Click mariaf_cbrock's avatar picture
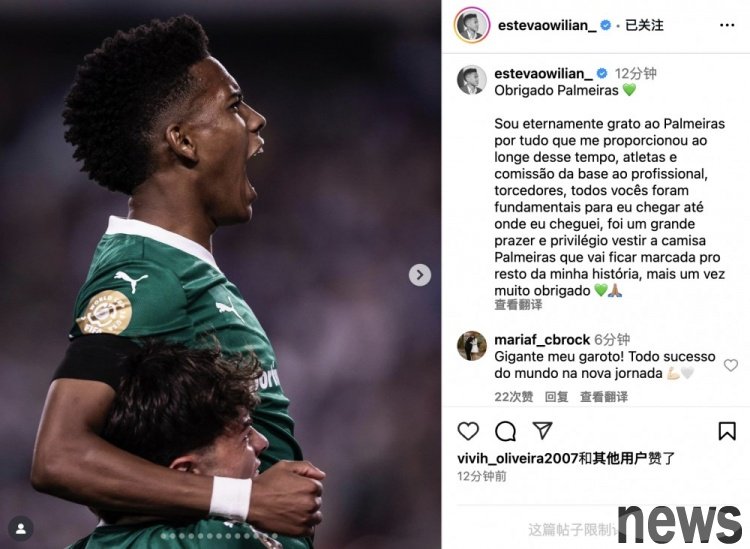750x549 pixels. [472, 346]
